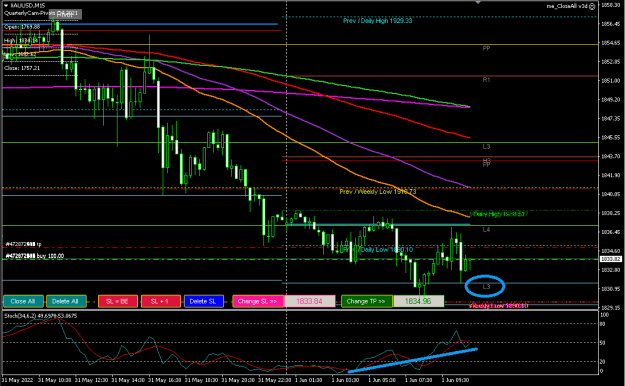625x386 pixels.
Task: Select the Prev / Weekly Low label
Action: coord(377,192)
